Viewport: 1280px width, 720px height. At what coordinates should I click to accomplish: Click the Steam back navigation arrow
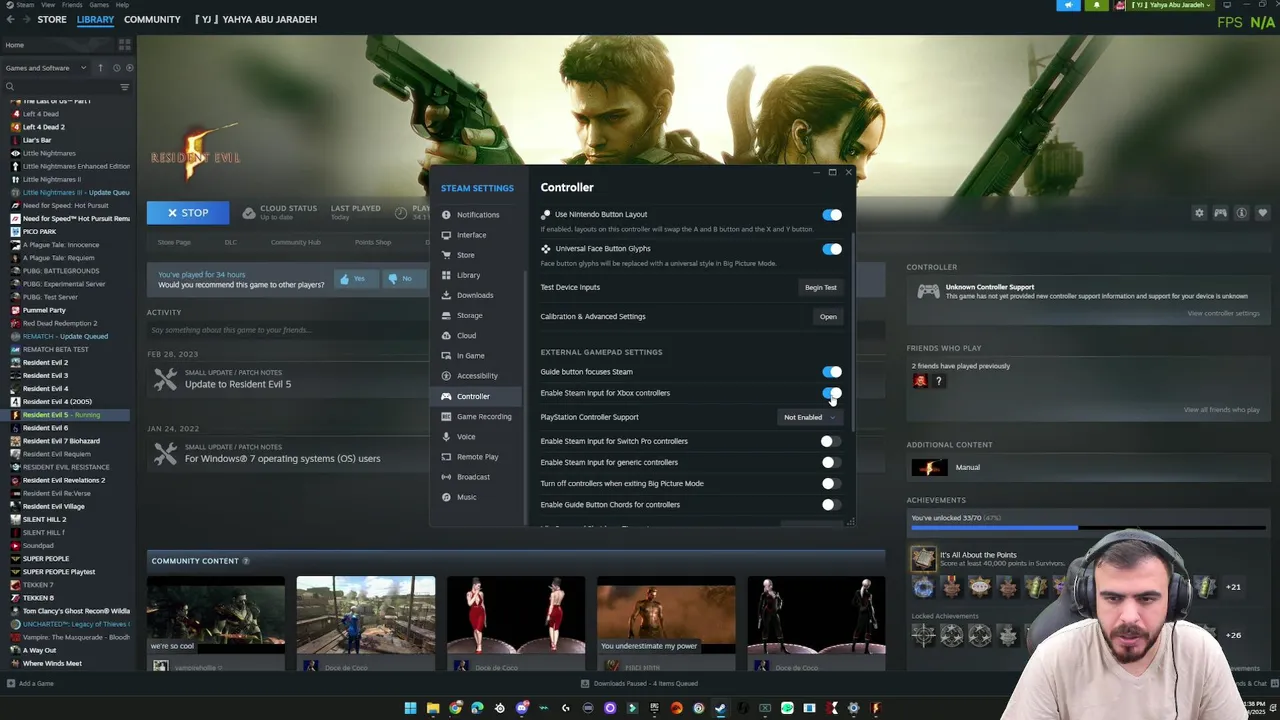pos(10,19)
